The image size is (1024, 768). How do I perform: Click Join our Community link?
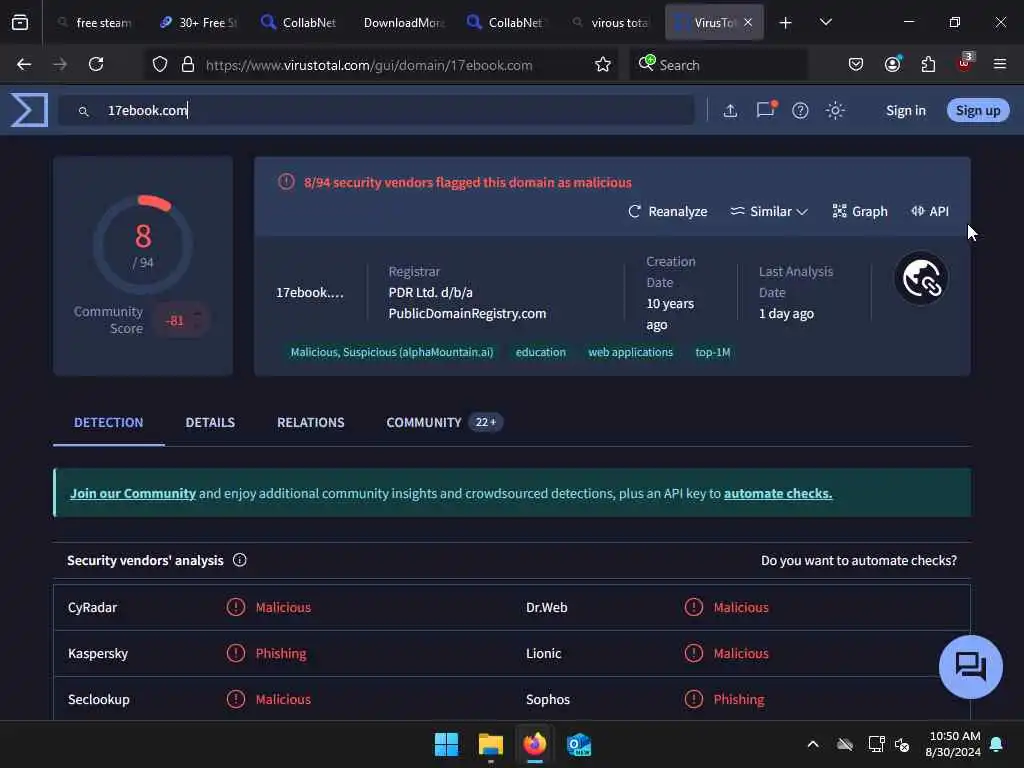point(133,493)
